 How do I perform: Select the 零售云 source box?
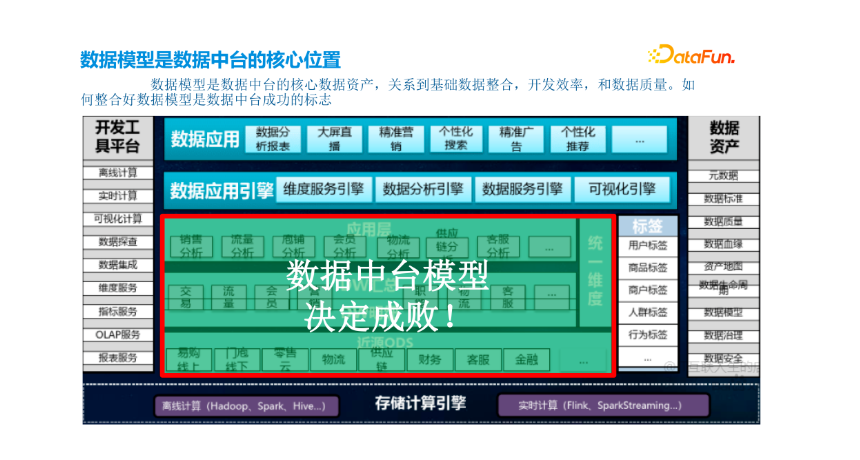285,360
